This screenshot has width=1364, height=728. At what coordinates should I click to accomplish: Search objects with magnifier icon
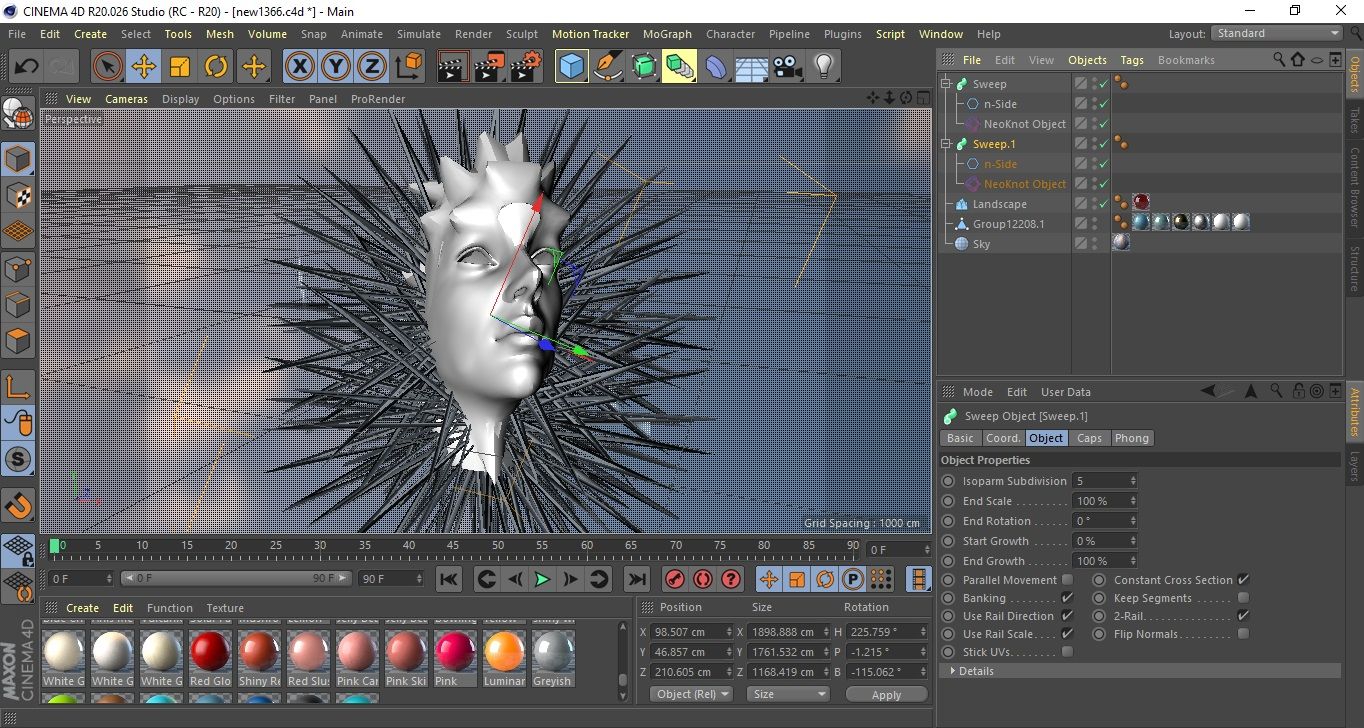point(1279,60)
